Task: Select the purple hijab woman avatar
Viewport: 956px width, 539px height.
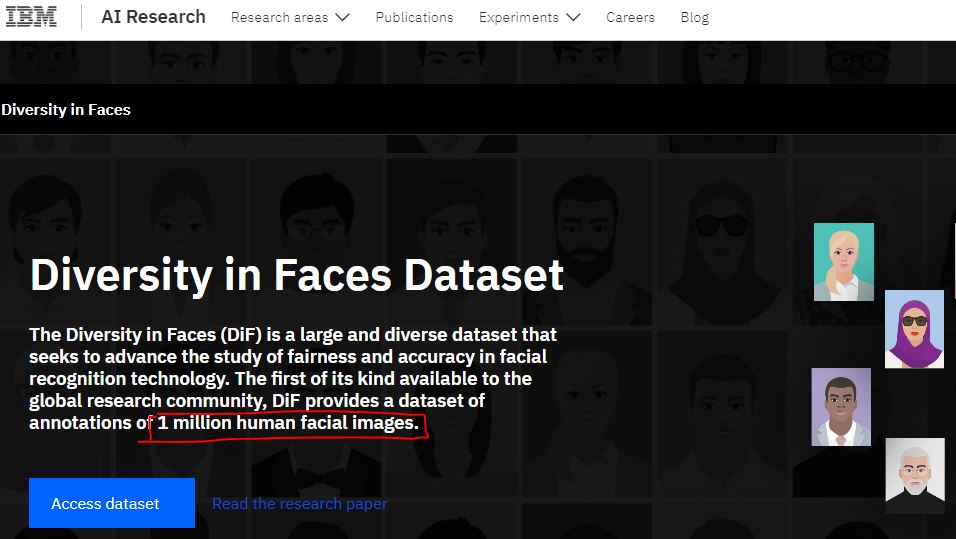Action: point(915,329)
